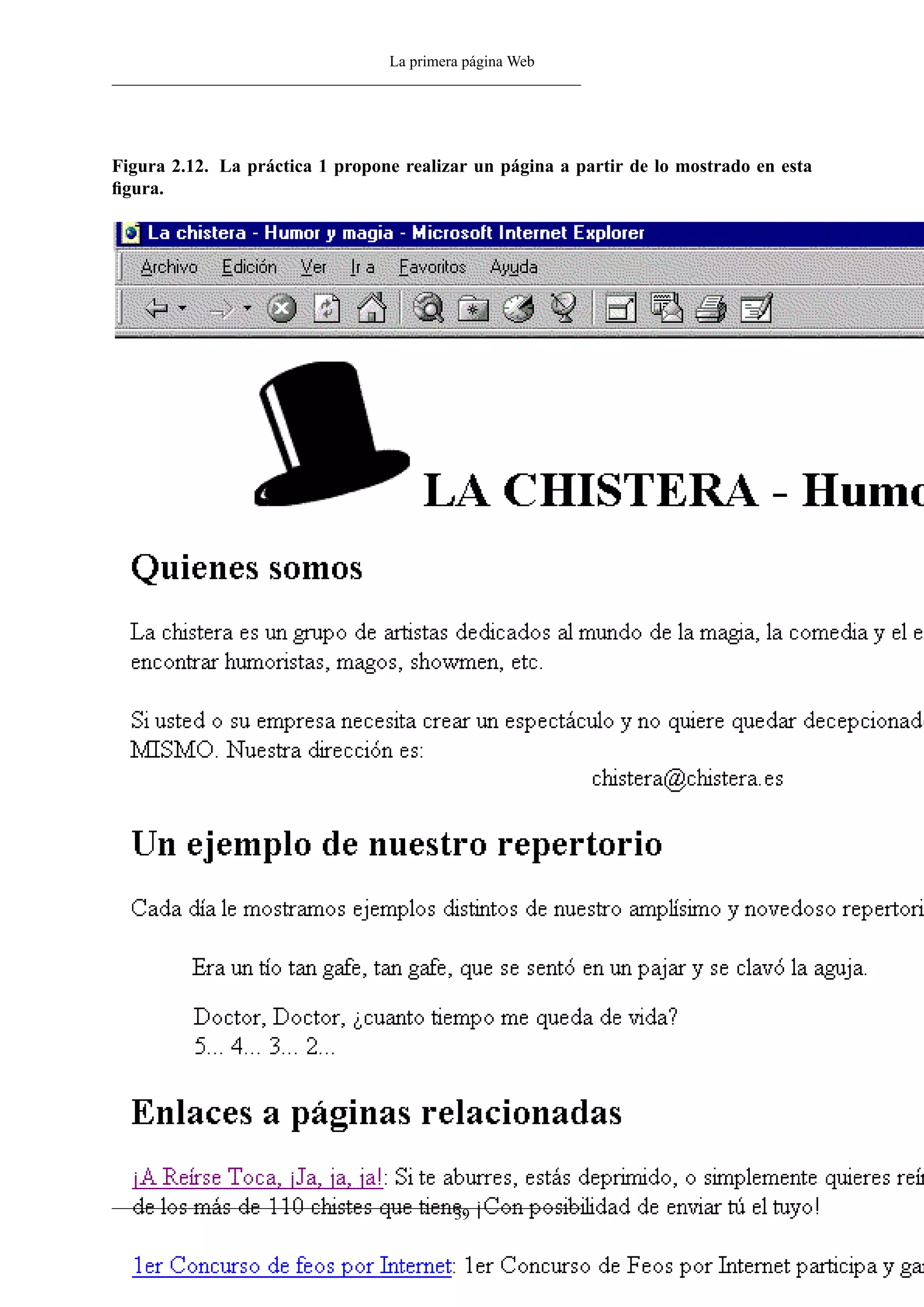Click the 'LA CHISTERA - Humo' main title
924x1307 pixels.
point(673,491)
